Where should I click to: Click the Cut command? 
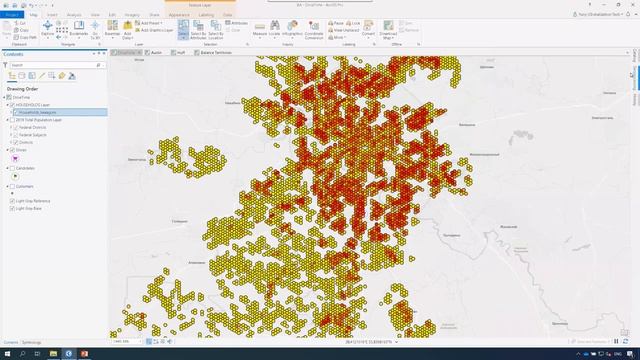tap(20, 23)
